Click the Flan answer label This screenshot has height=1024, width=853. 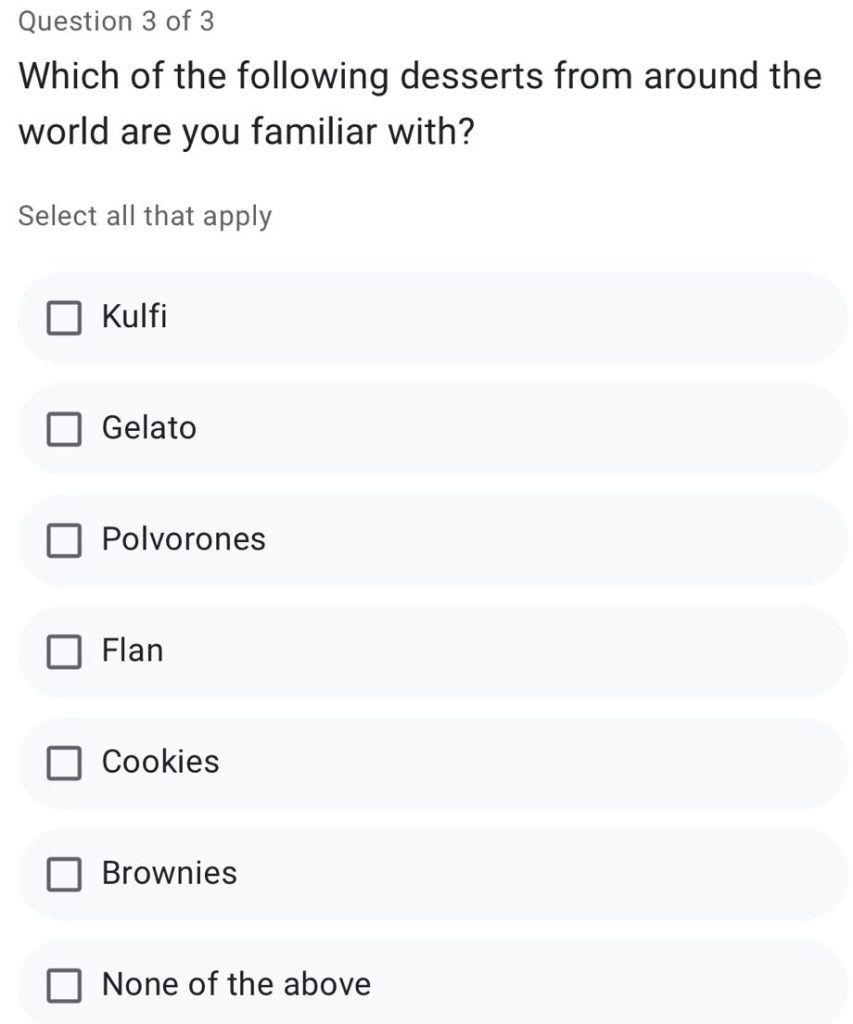pyautogui.click(x=133, y=650)
